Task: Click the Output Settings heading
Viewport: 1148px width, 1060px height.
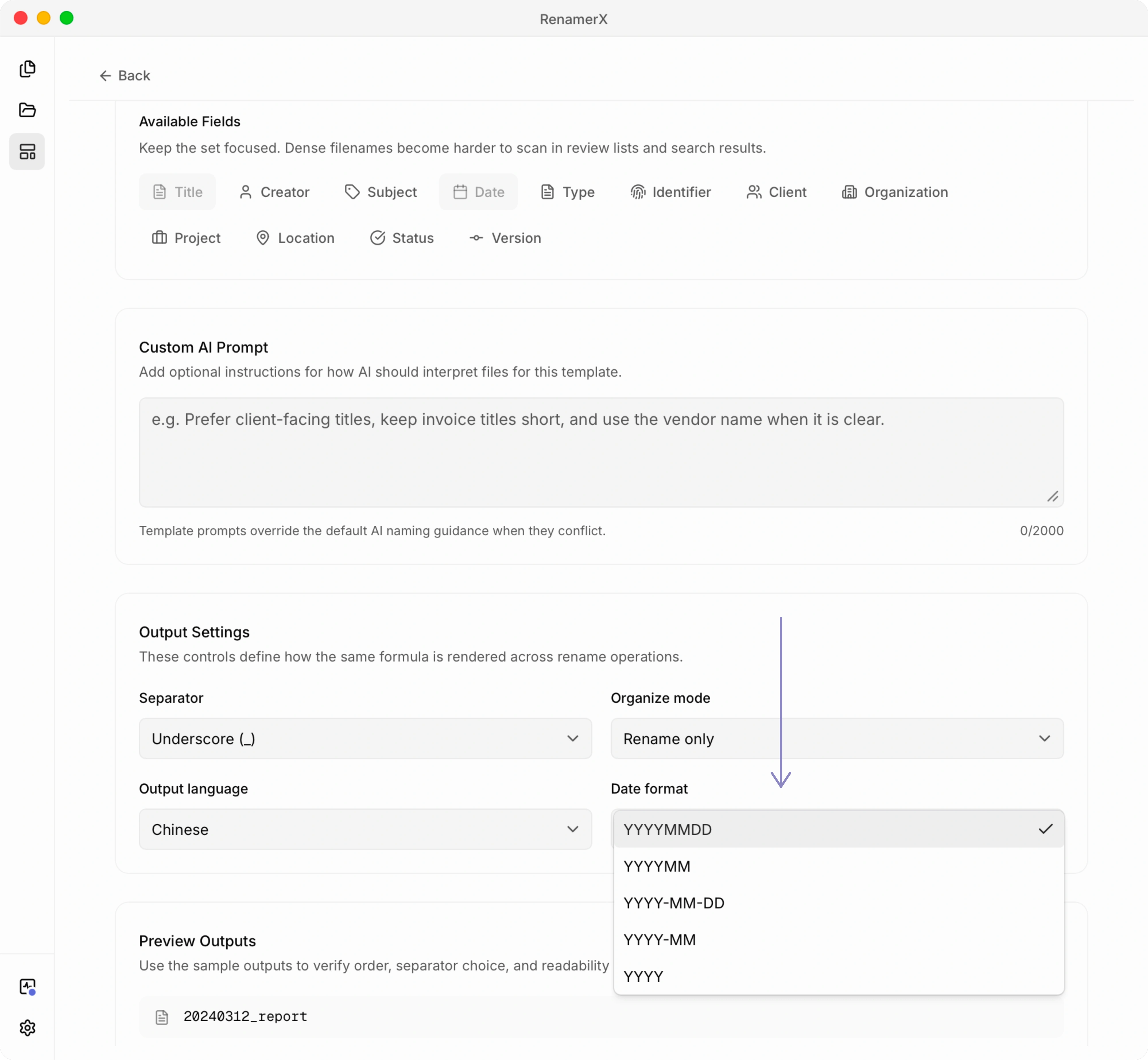Action: pos(194,632)
